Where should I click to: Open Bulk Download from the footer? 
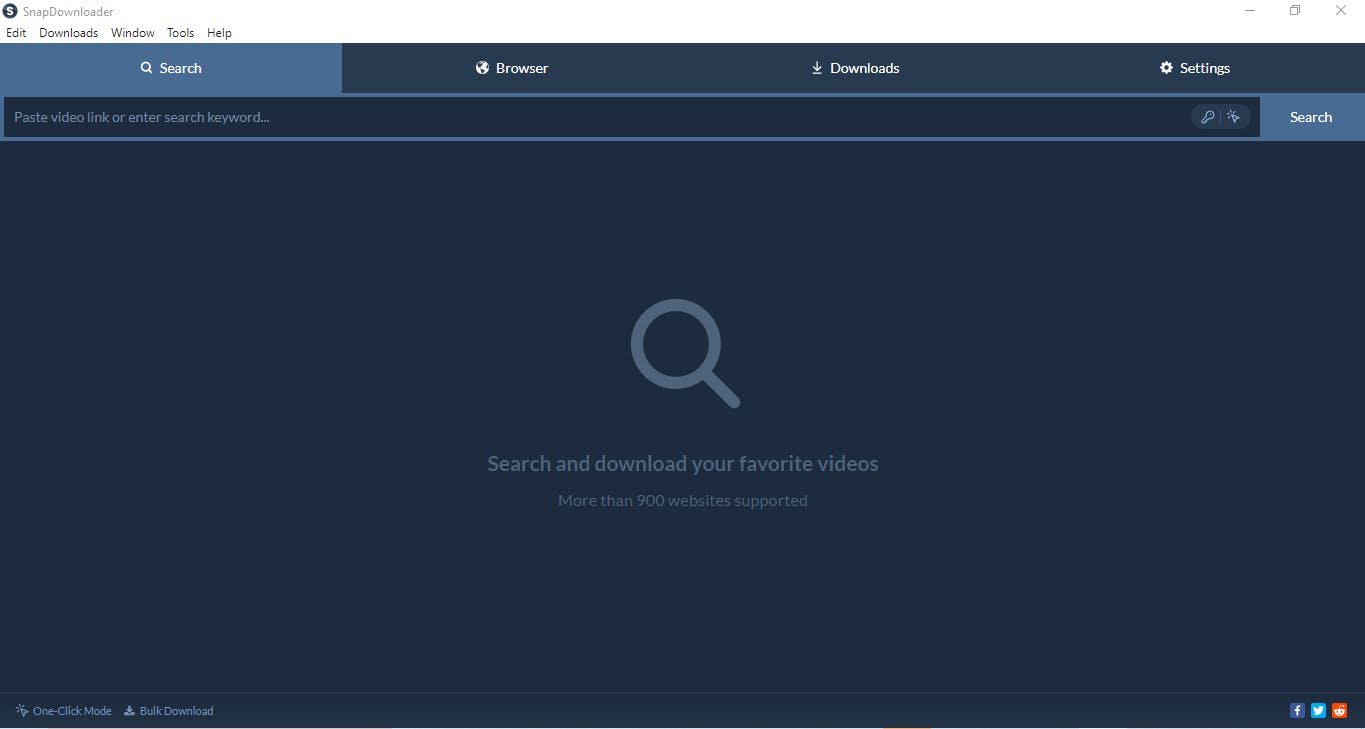pos(168,711)
